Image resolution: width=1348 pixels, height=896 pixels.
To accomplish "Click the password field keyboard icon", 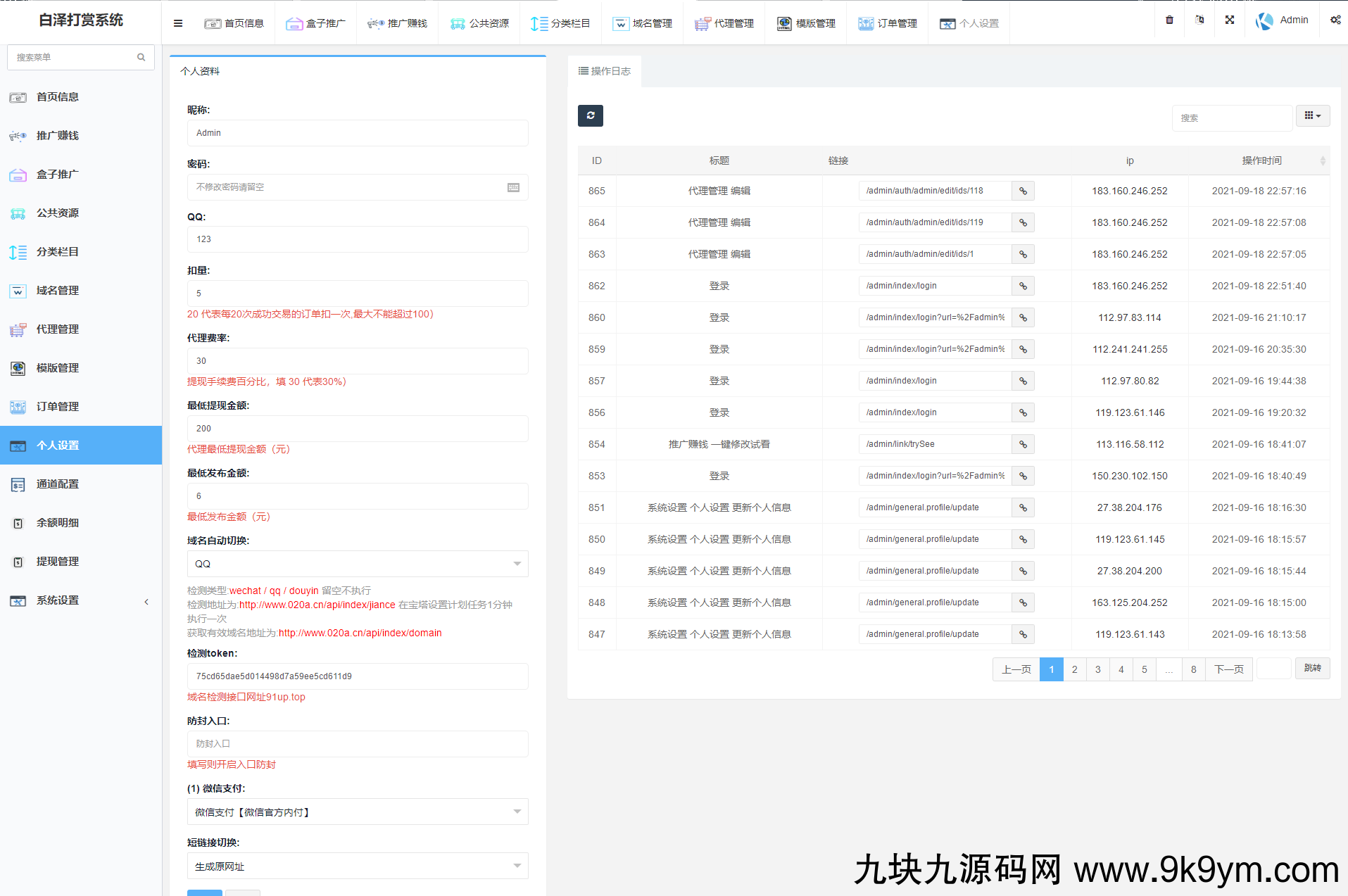I will pyautogui.click(x=513, y=187).
